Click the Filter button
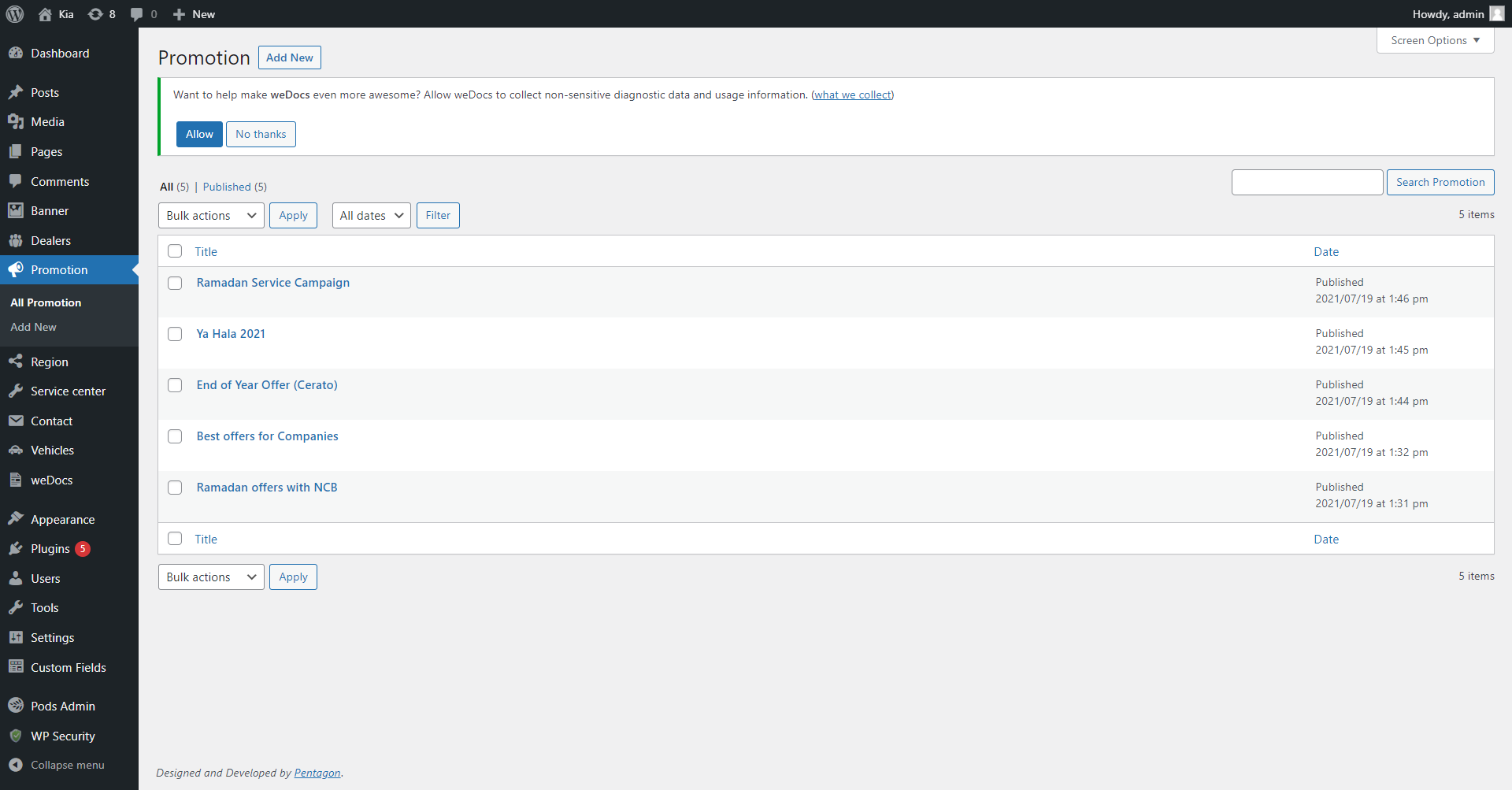The image size is (1512, 790). [x=438, y=215]
